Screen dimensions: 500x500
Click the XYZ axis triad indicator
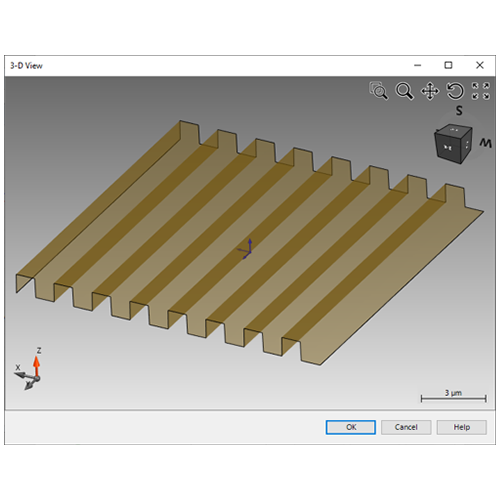[x=28, y=369]
